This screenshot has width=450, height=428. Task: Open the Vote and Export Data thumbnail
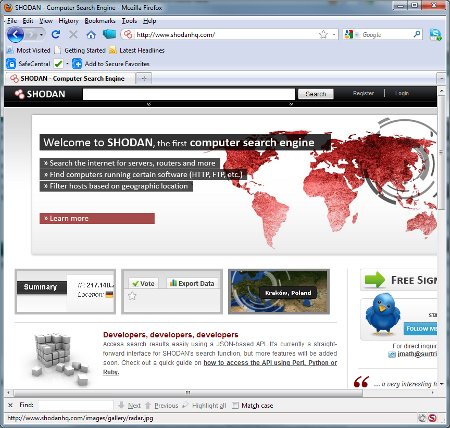(172, 292)
